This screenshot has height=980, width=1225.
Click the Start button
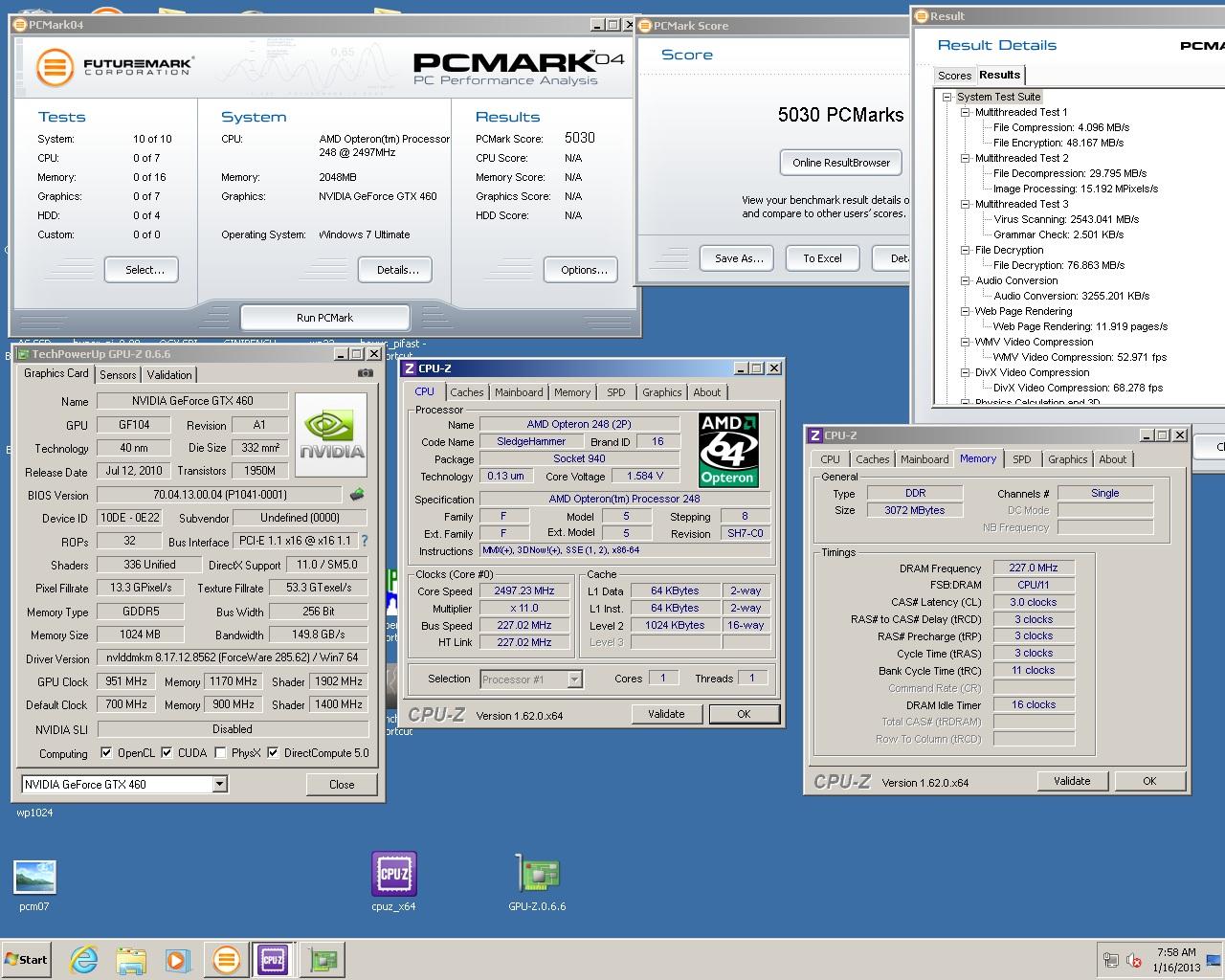[x=27, y=959]
